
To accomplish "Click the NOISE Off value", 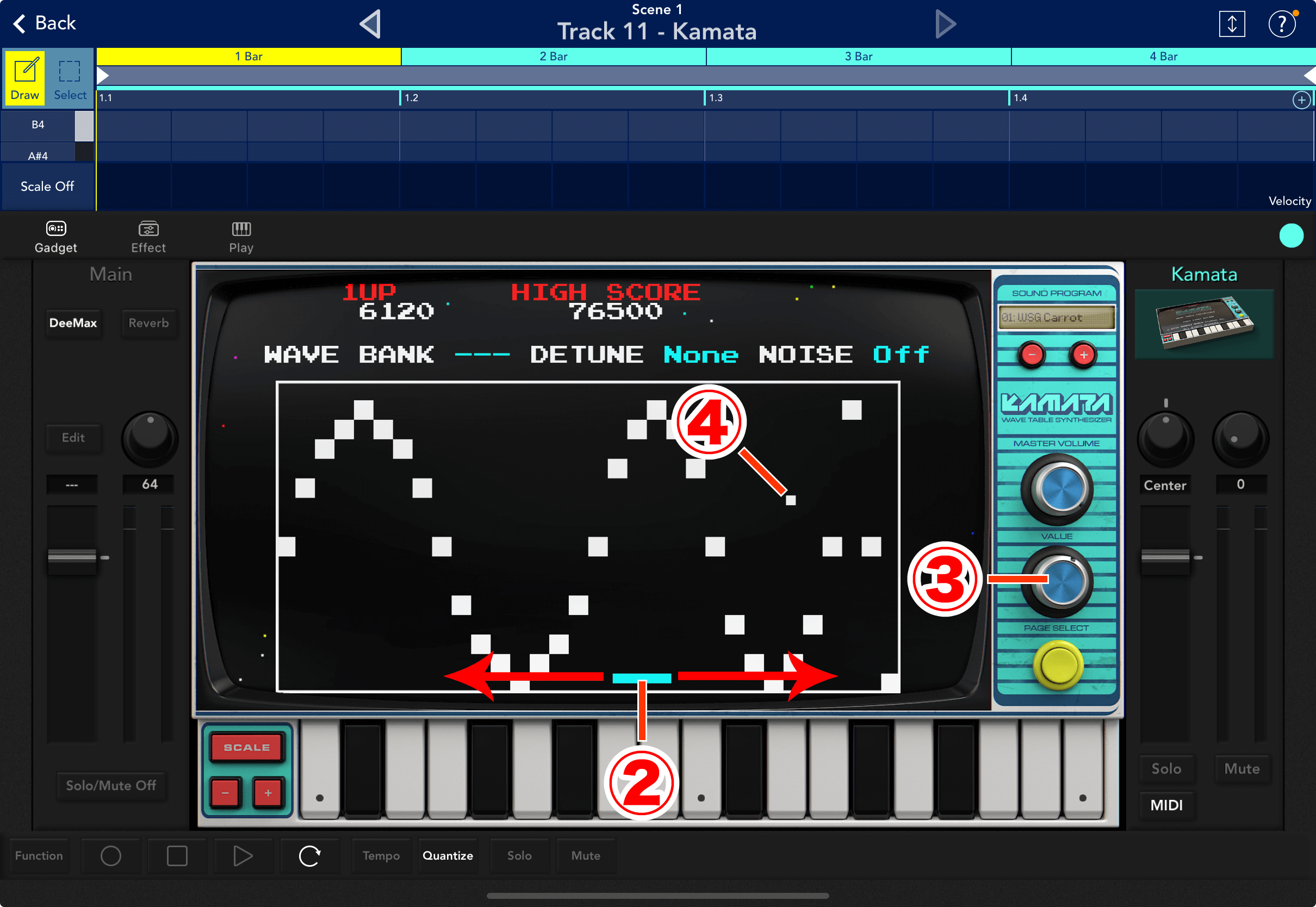I will tap(901, 355).
